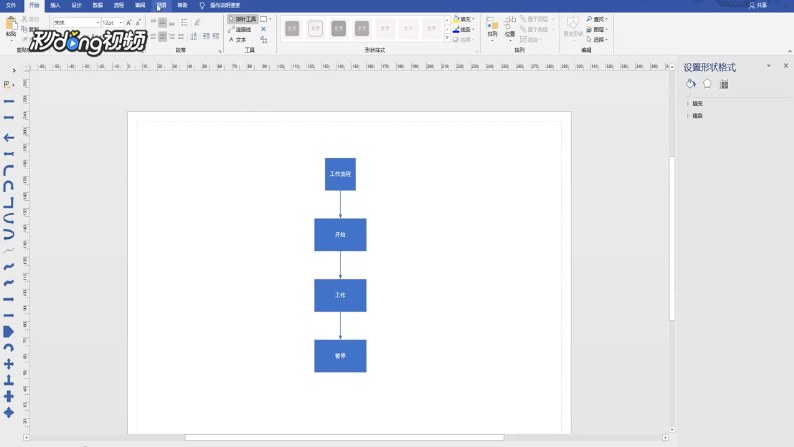Click the second outlined shape style swatch
The width and height of the screenshot is (794, 447).
tap(315, 28)
